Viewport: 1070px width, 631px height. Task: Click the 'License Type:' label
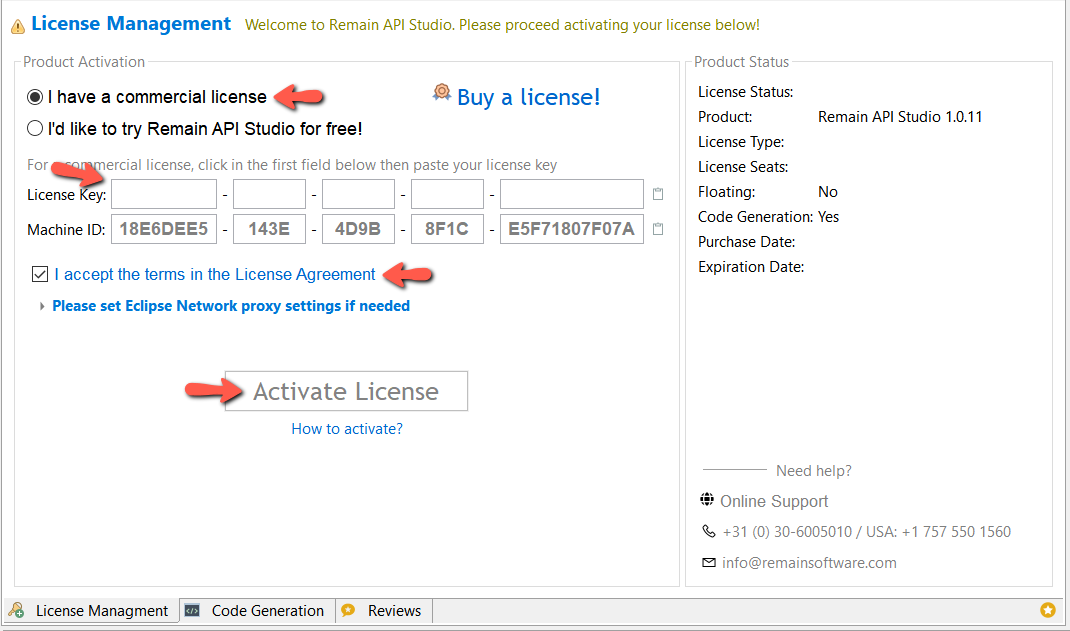tap(741, 142)
